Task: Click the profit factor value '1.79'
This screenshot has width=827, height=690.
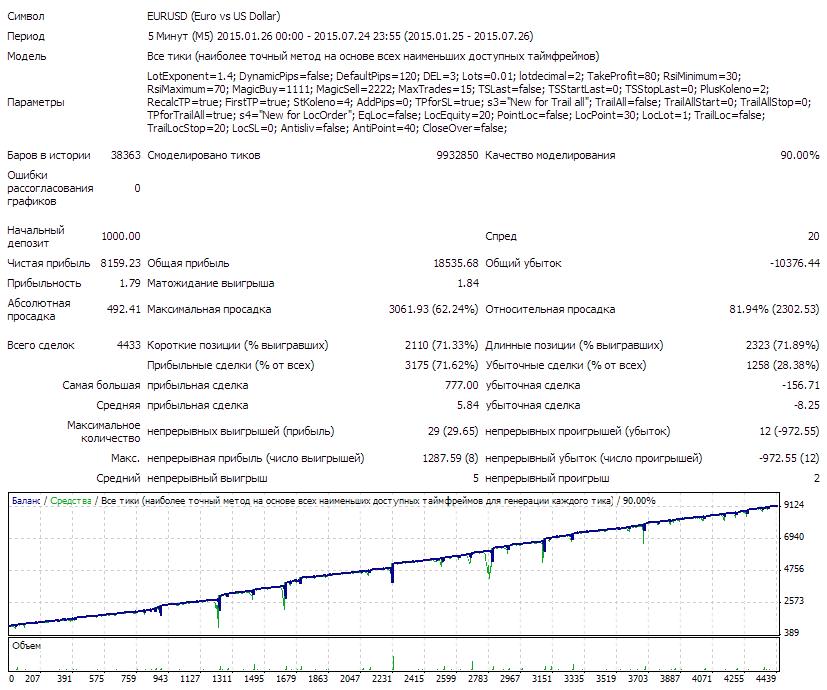Action: [x=130, y=283]
